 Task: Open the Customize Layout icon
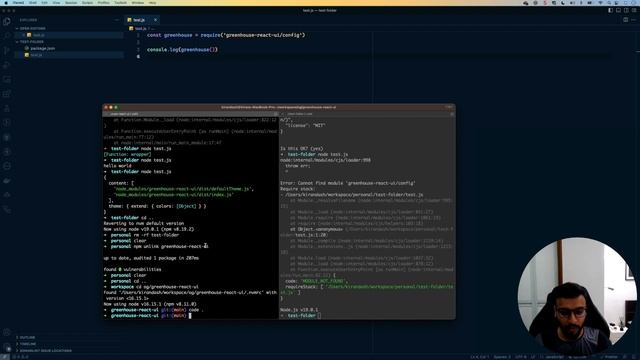point(633,10)
